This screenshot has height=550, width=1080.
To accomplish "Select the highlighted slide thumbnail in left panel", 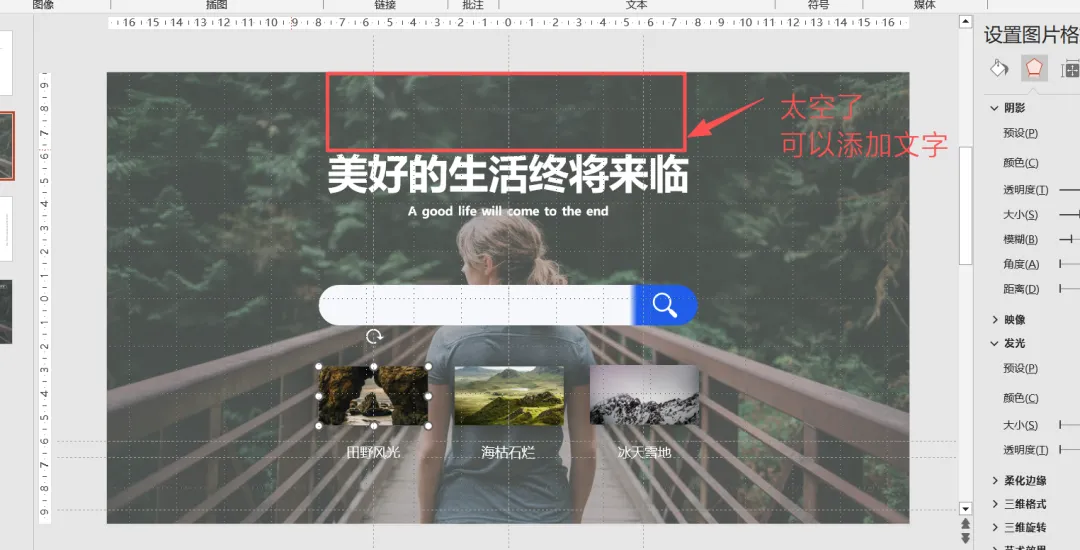I will tap(6, 147).
